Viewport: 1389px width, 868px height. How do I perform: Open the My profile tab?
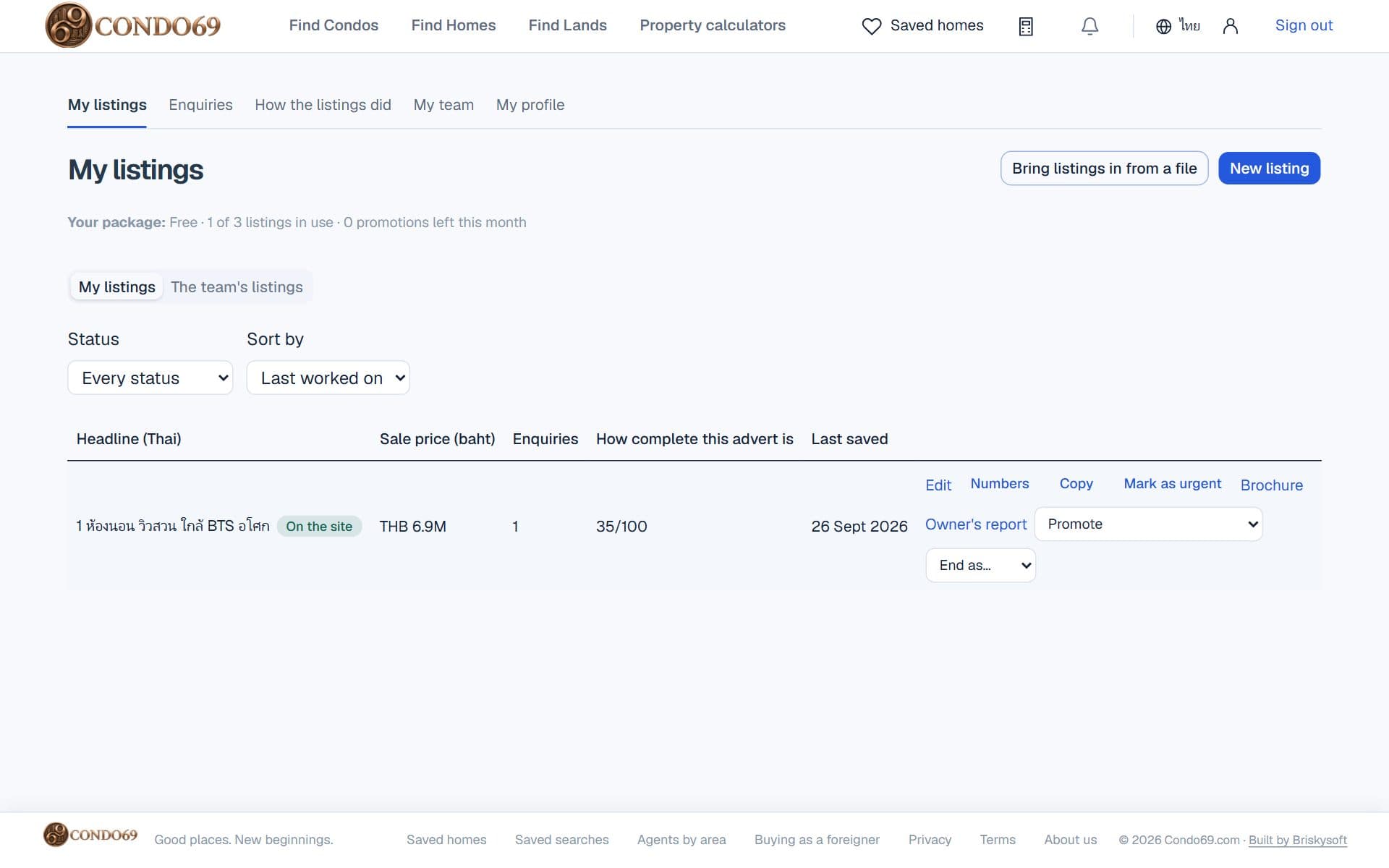tap(530, 105)
